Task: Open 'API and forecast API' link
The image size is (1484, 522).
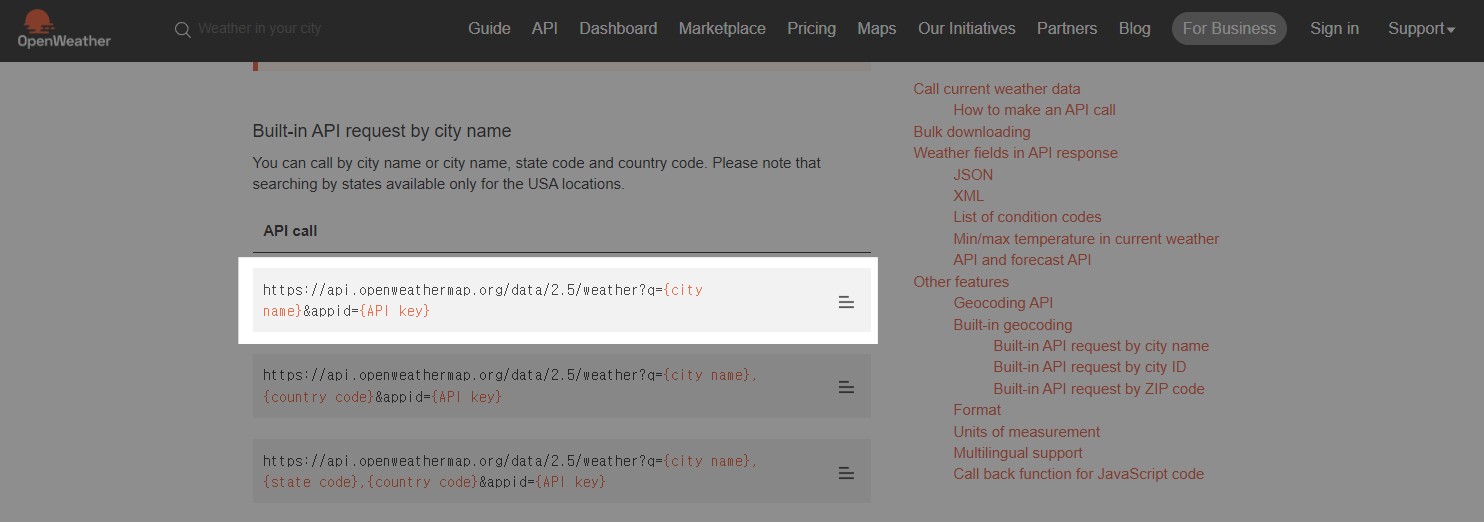Action: (1022, 260)
